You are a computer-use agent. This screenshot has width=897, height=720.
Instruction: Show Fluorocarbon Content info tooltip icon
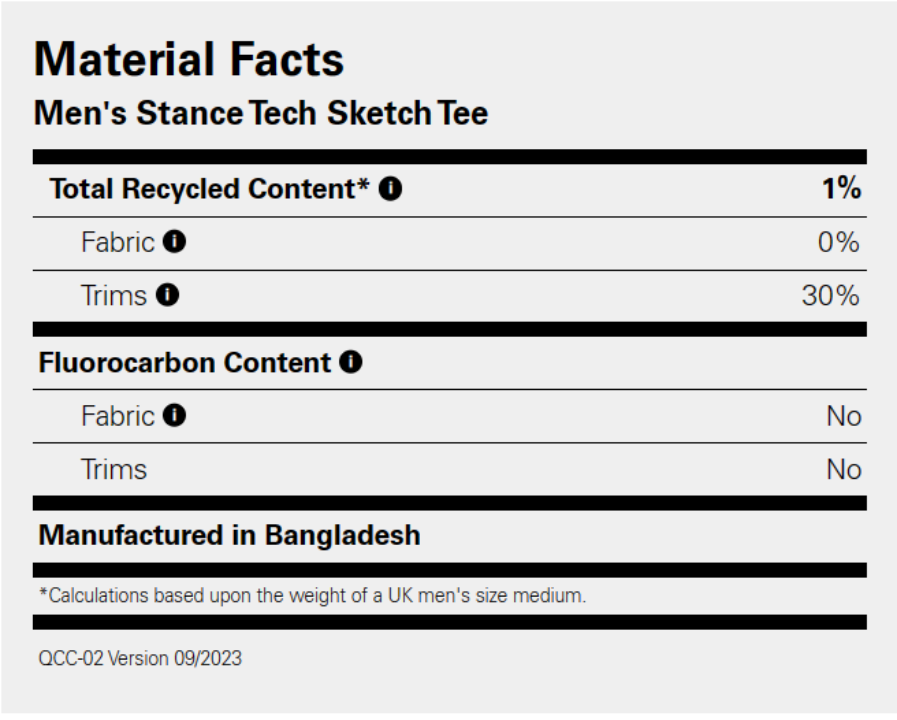(x=351, y=362)
